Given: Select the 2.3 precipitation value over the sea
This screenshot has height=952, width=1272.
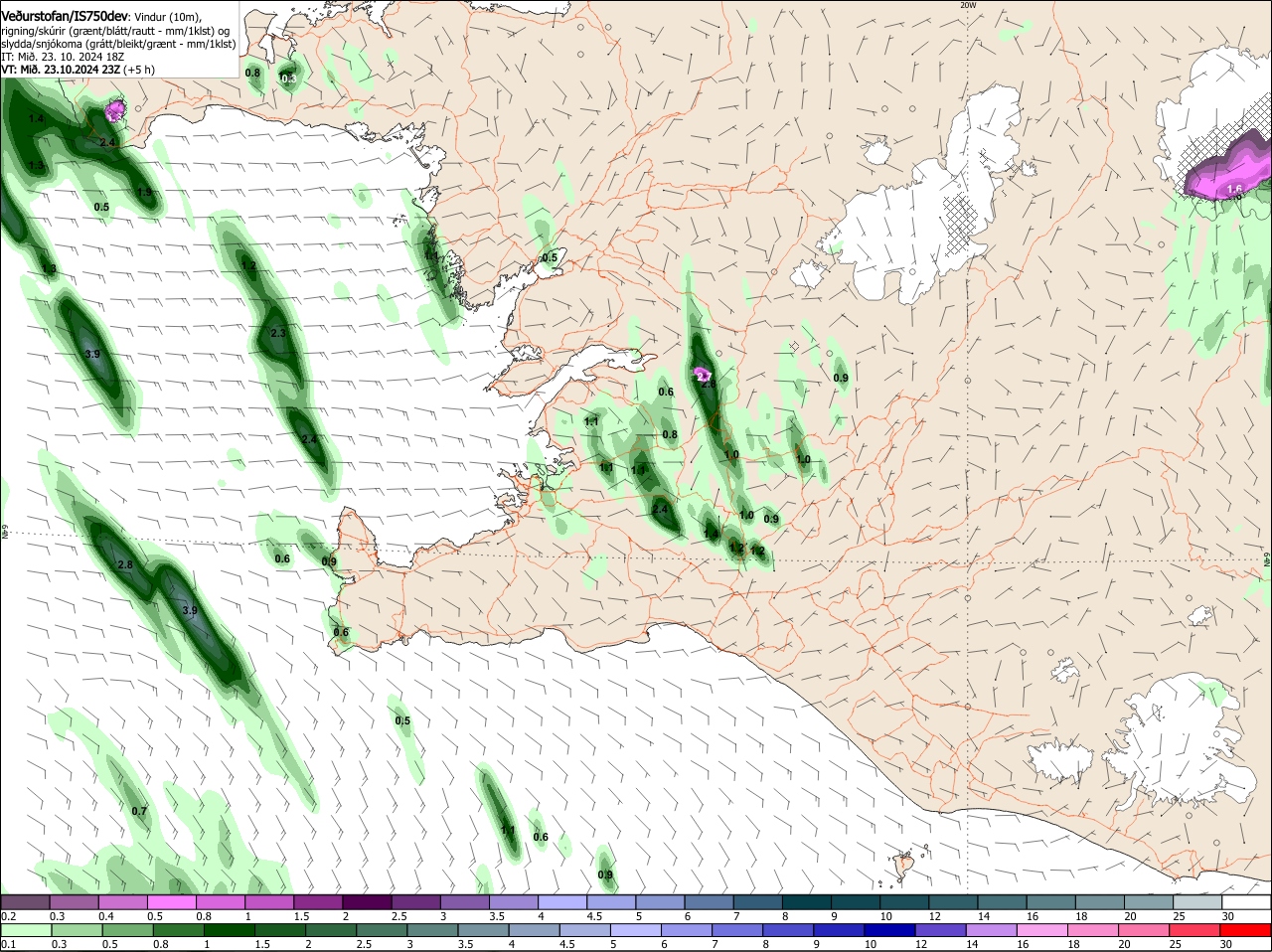Looking at the screenshot, I should [x=278, y=334].
